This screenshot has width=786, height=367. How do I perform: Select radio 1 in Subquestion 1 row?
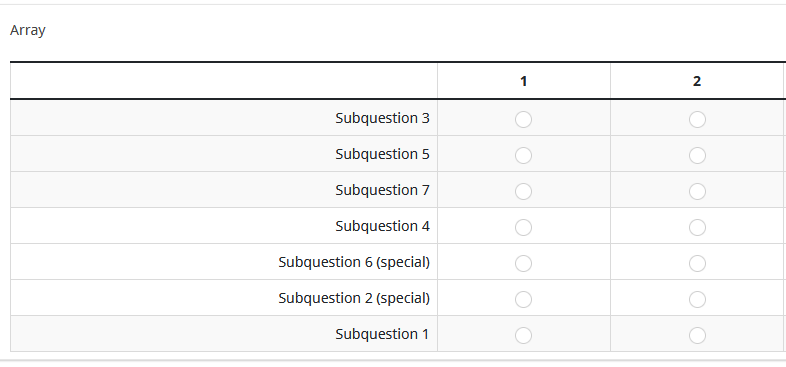click(x=523, y=335)
